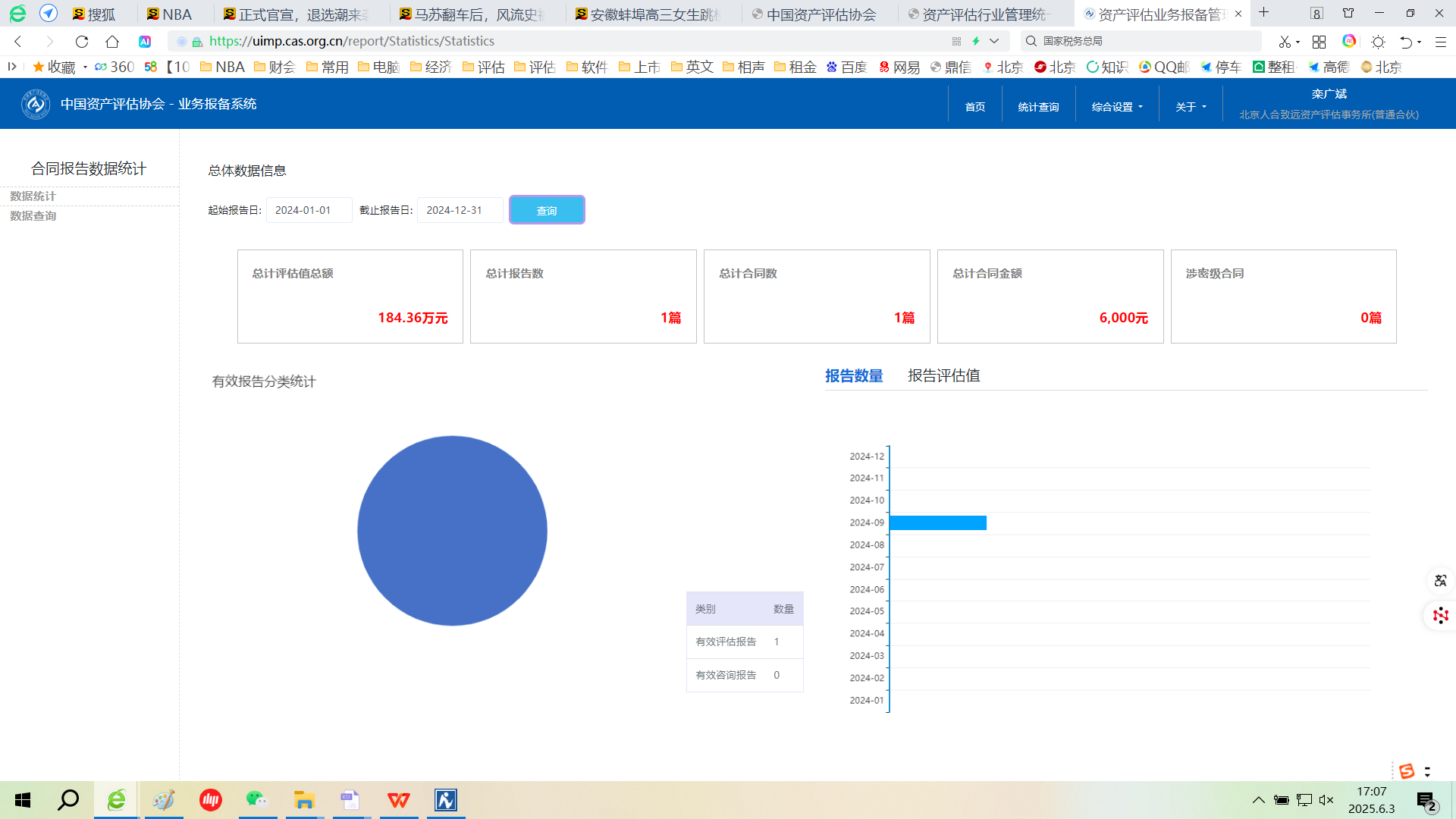Screen dimensions: 1456x819
Task: Click the 首页 navigation item
Action: (974, 107)
